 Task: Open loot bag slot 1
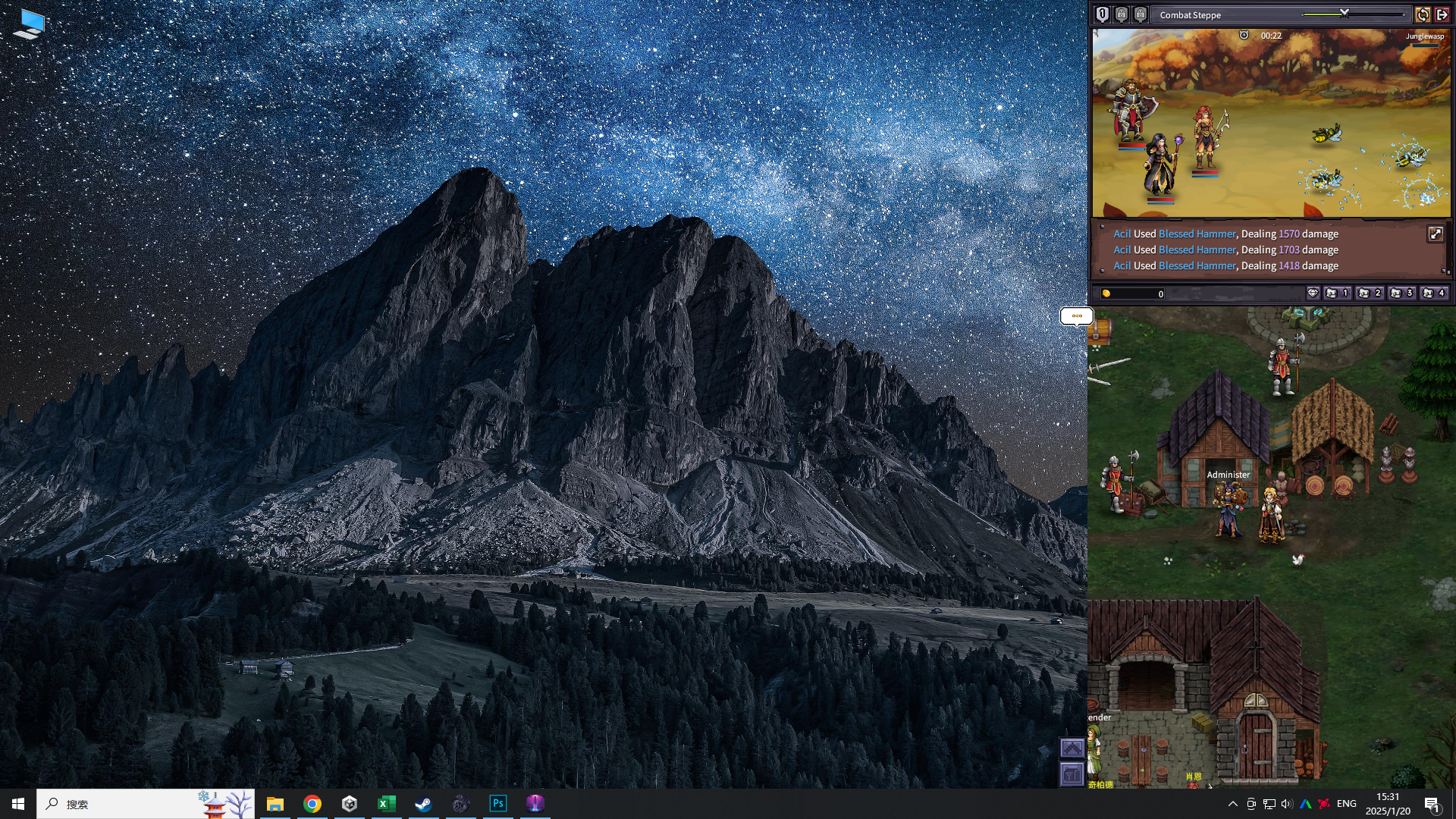1336,293
